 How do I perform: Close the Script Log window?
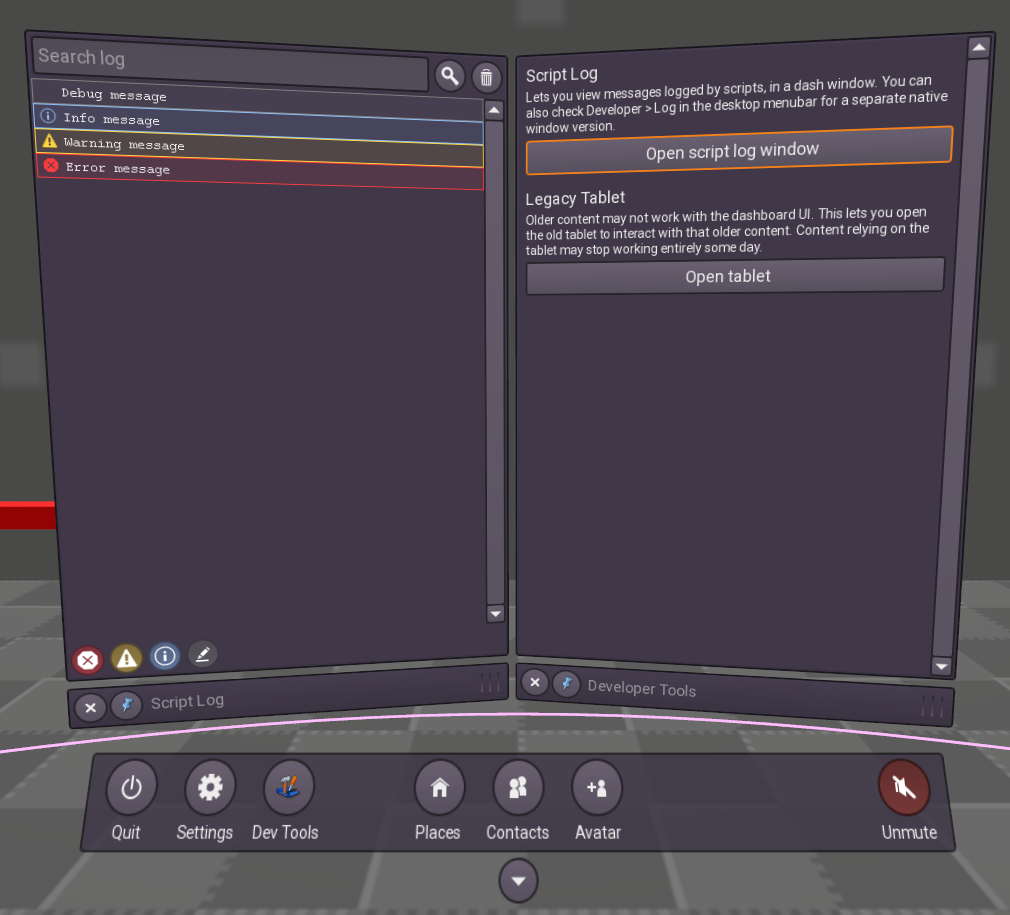pyautogui.click(x=91, y=708)
